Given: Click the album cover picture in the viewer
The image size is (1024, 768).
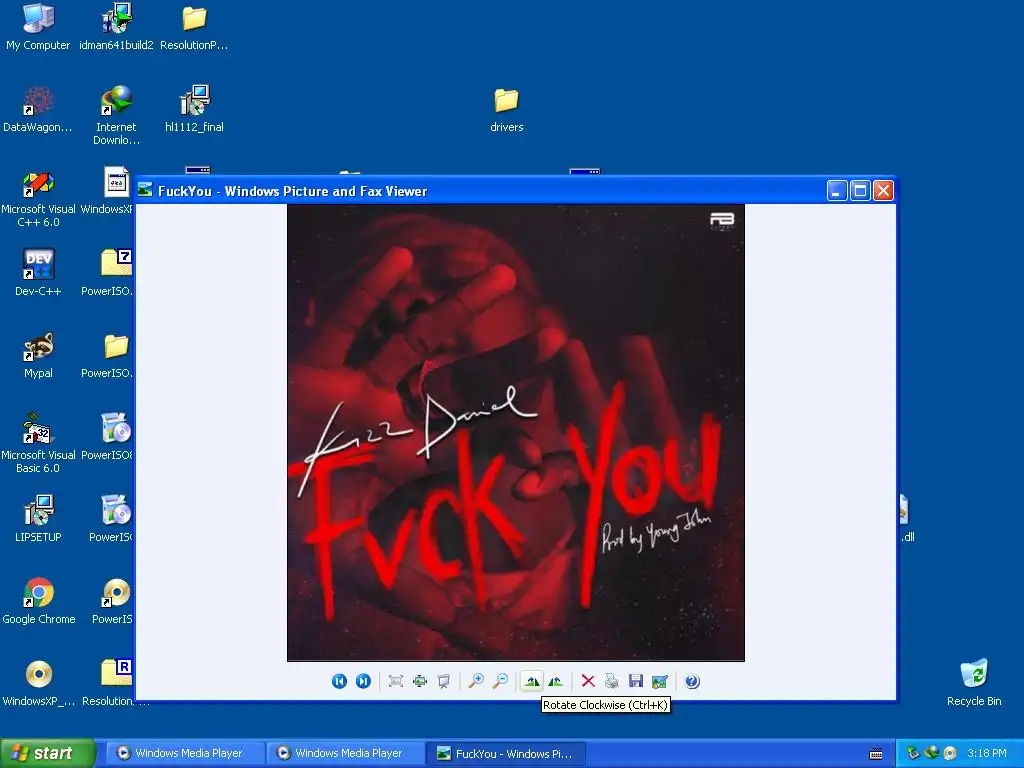Looking at the screenshot, I should click(x=516, y=432).
